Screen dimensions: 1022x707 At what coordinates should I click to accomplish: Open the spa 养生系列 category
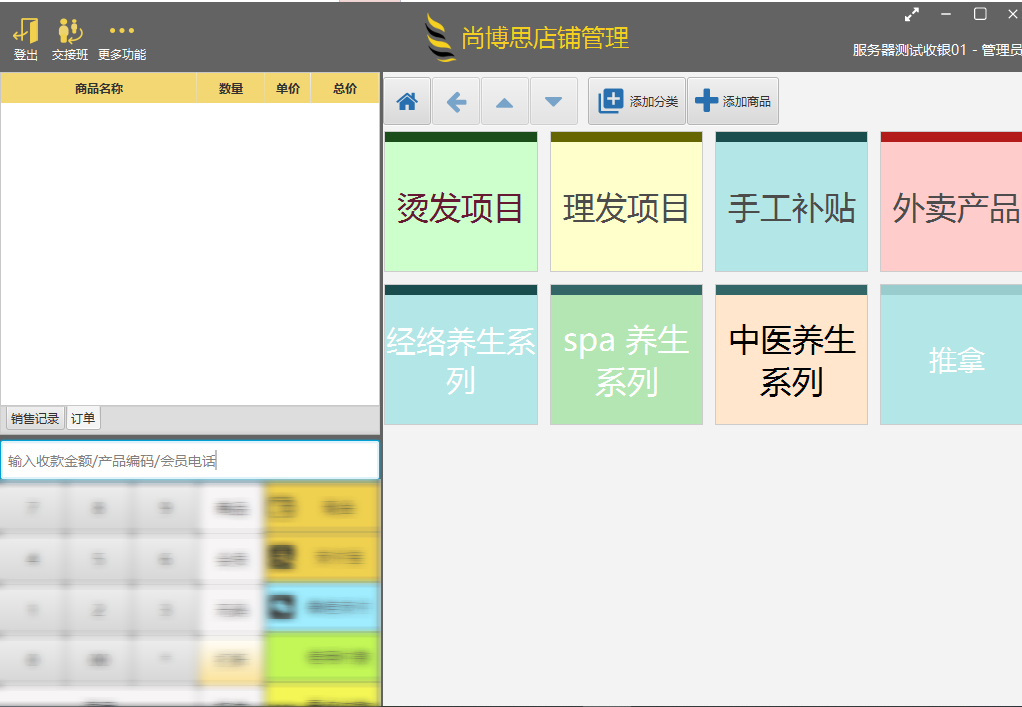click(625, 355)
